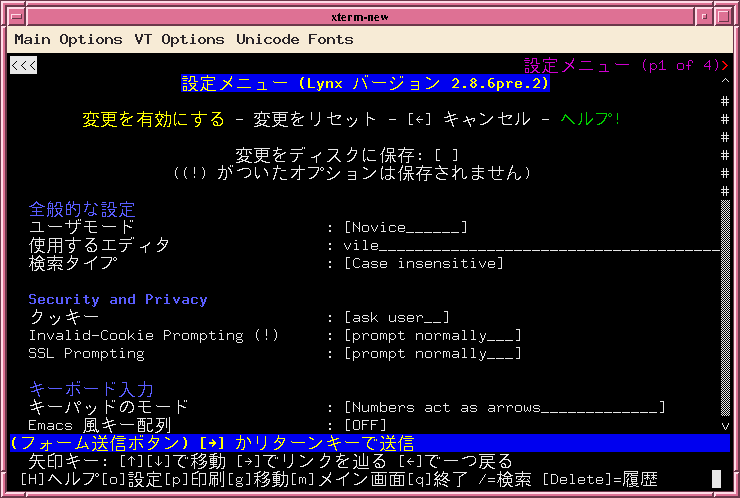Open the Main Options menu
The image size is (740, 498).
67,39
